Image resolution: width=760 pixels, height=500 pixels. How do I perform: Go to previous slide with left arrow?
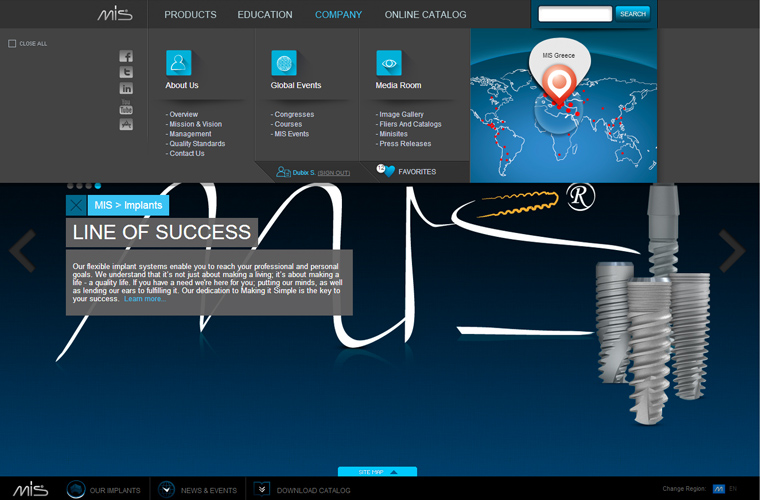tap(22, 250)
